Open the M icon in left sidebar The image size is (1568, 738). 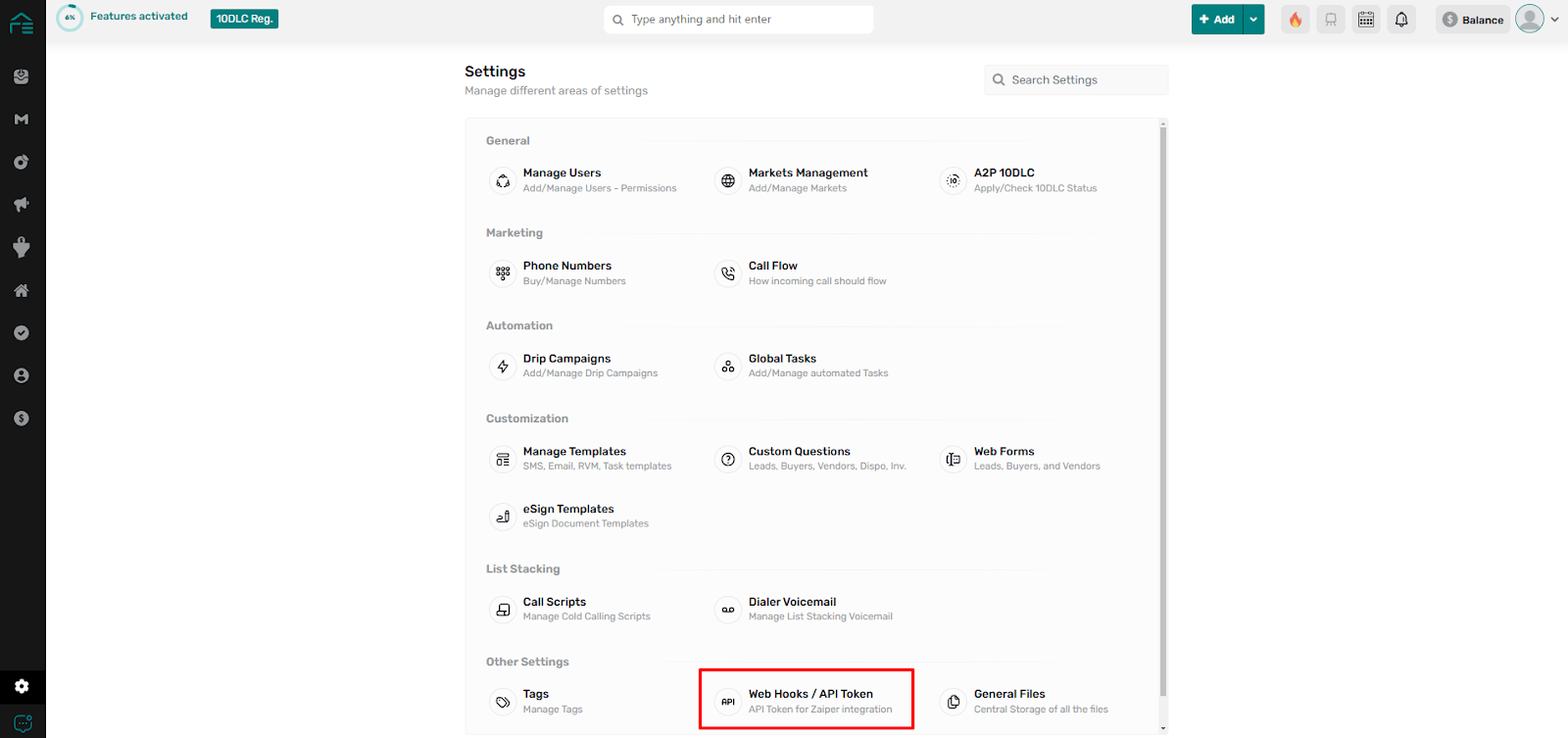22,120
